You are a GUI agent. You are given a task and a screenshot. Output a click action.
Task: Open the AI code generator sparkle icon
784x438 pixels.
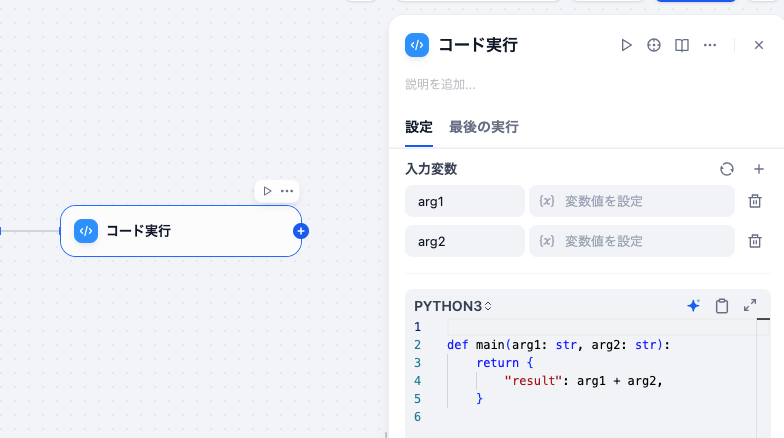693,306
